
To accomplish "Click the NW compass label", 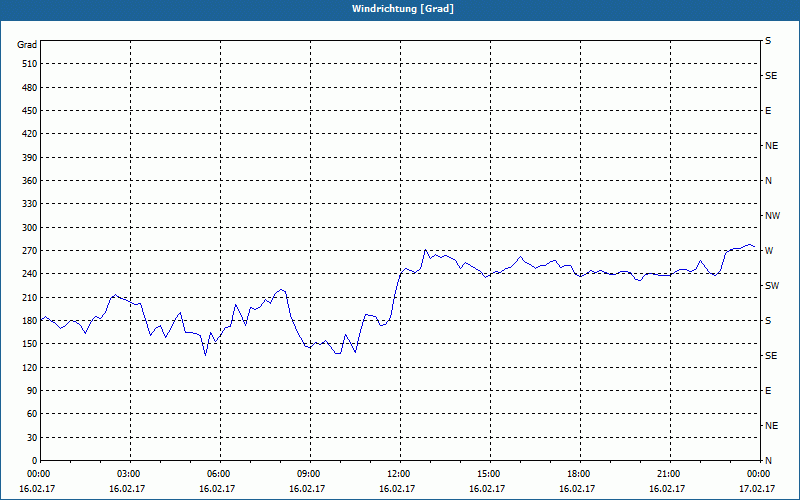I will click(772, 216).
